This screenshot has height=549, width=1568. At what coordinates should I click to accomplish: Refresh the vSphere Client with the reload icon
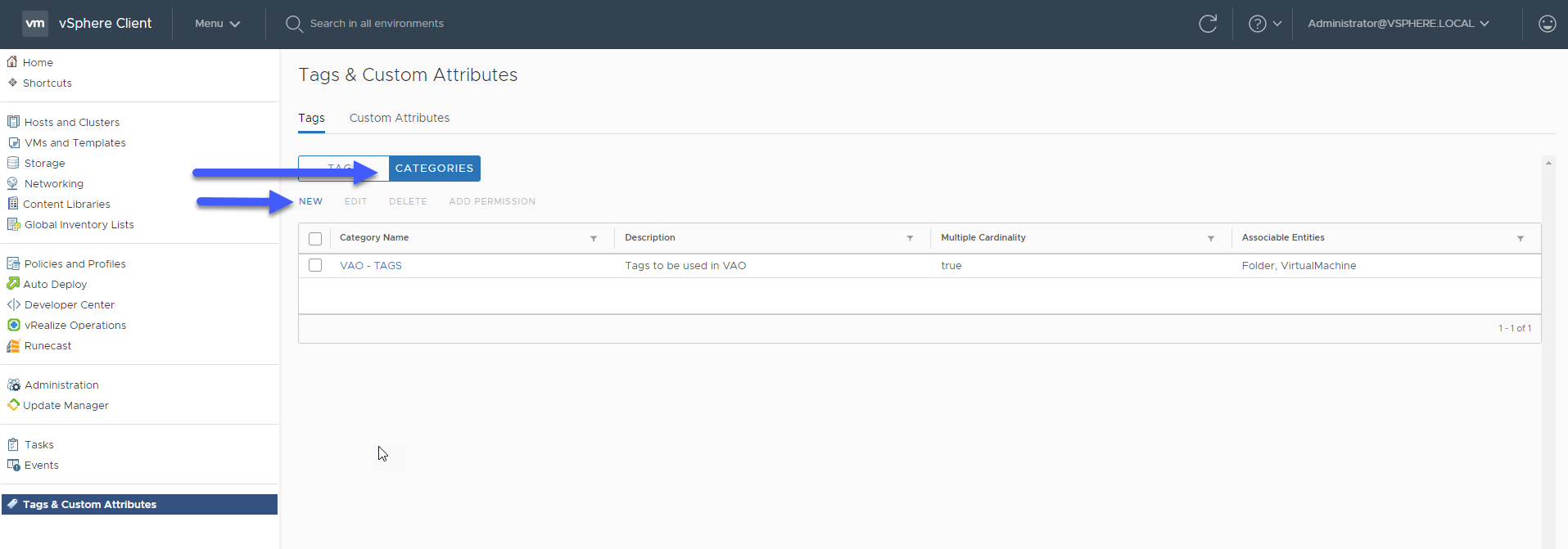[1208, 24]
